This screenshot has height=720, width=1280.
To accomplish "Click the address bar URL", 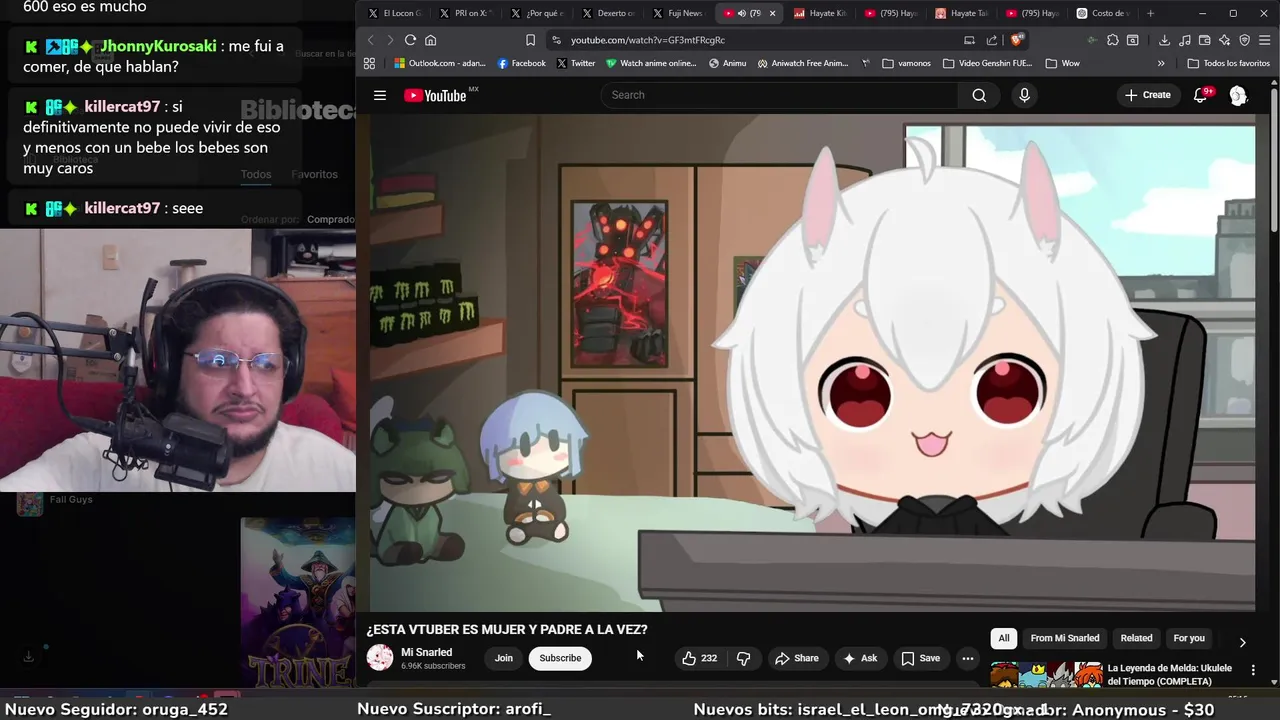I will tap(648, 40).
